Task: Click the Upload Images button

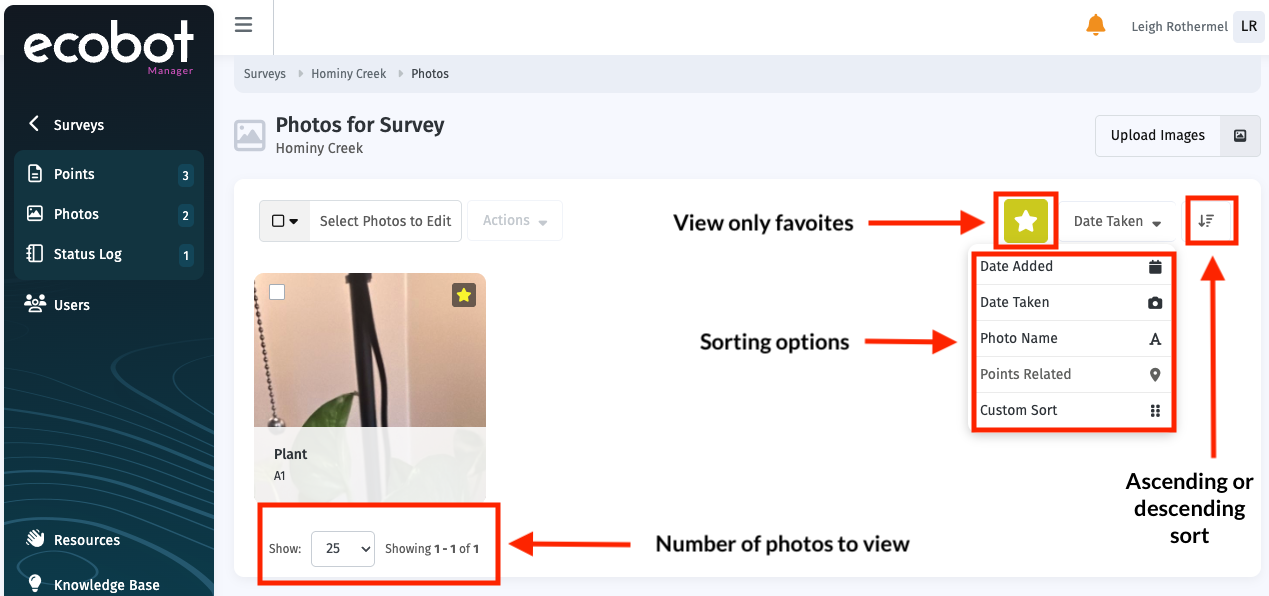Action: (x=1157, y=136)
